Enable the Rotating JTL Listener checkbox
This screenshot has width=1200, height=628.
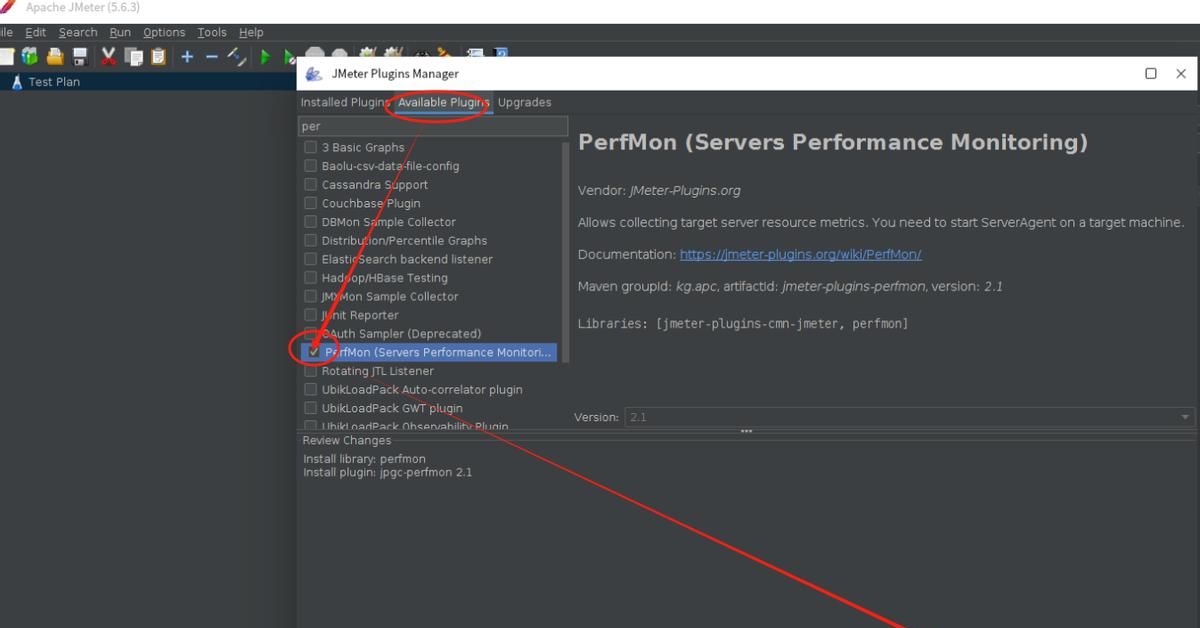[311, 371]
